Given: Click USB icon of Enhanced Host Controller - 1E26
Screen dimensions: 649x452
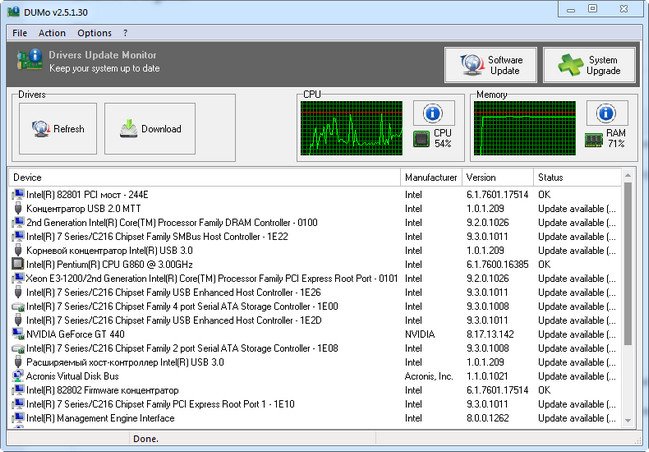Looking at the screenshot, I should [18, 292].
